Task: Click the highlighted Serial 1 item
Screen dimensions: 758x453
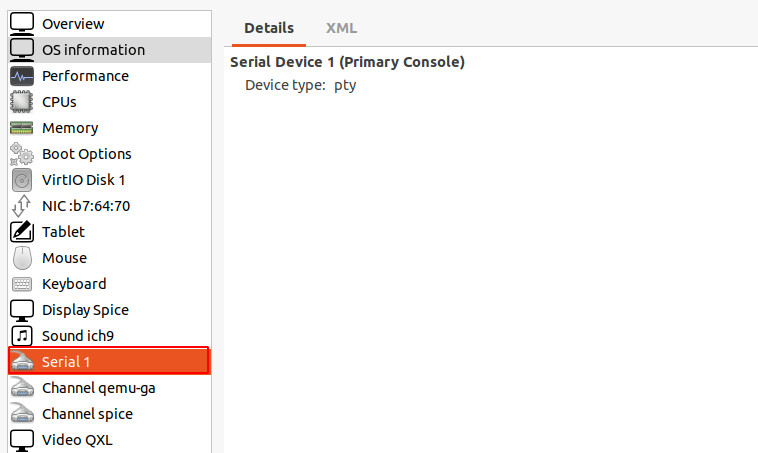Action: click(x=110, y=362)
